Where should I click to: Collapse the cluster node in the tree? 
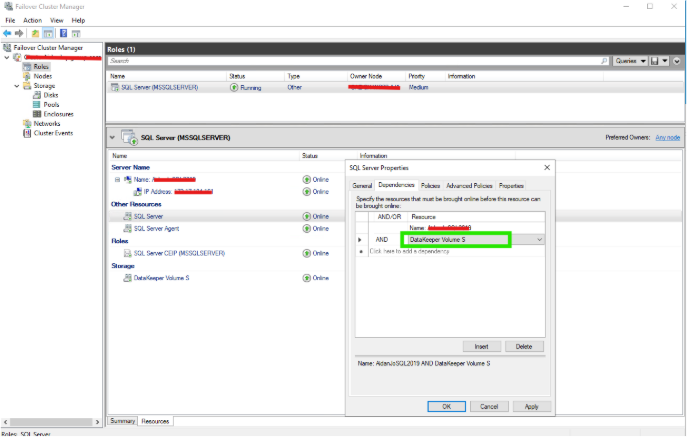pyautogui.click(x=7, y=57)
